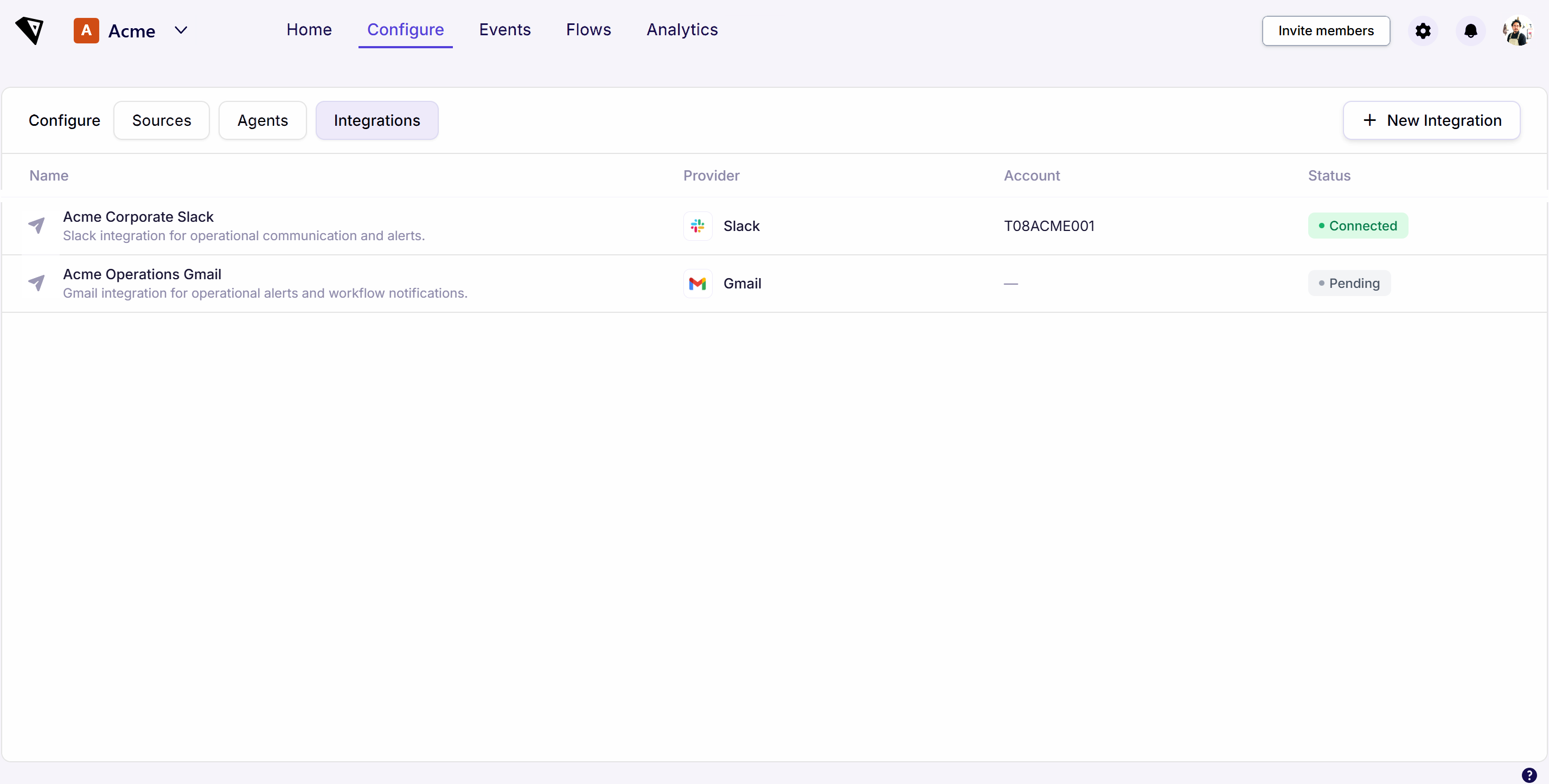Click the New Integration button
Viewport: 1549px width, 784px height.
tap(1431, 120)
